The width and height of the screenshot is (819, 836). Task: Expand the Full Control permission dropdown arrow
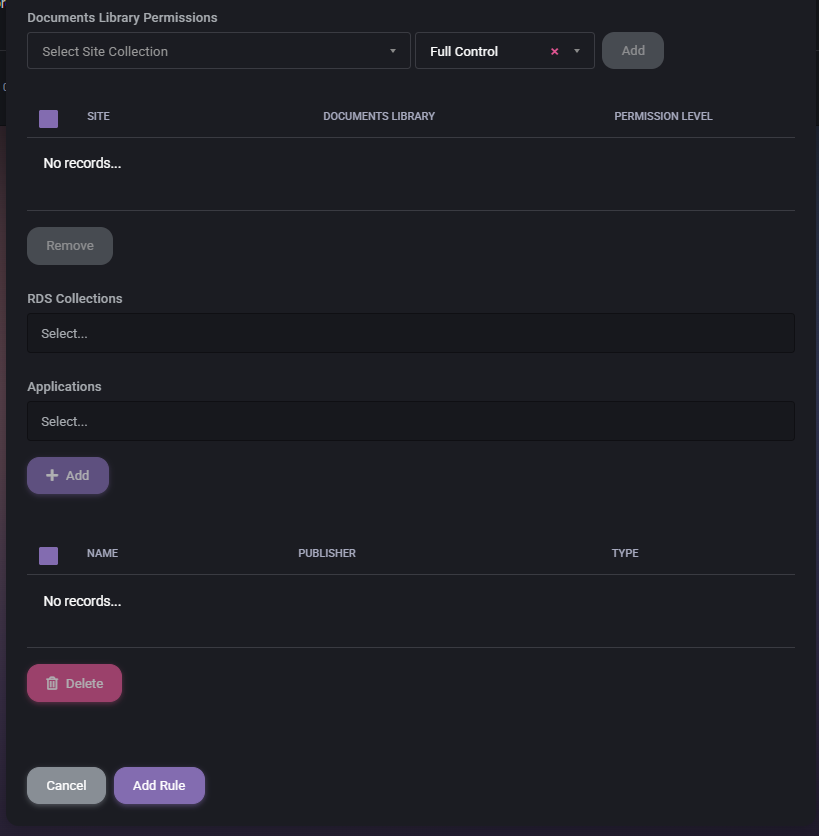tap(577, 52)
